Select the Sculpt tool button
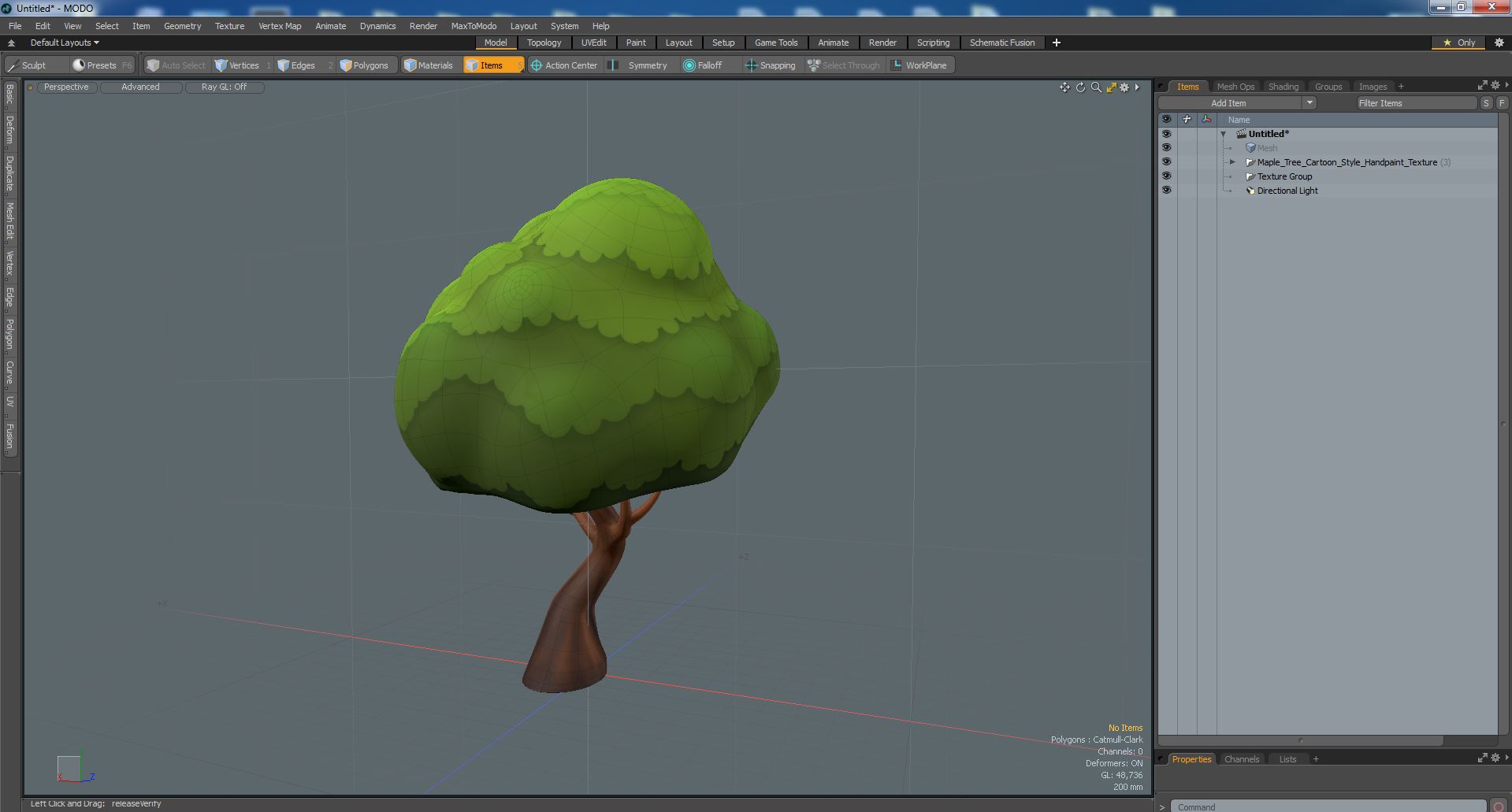This screenshot has height=812, width=1512. 35,65
